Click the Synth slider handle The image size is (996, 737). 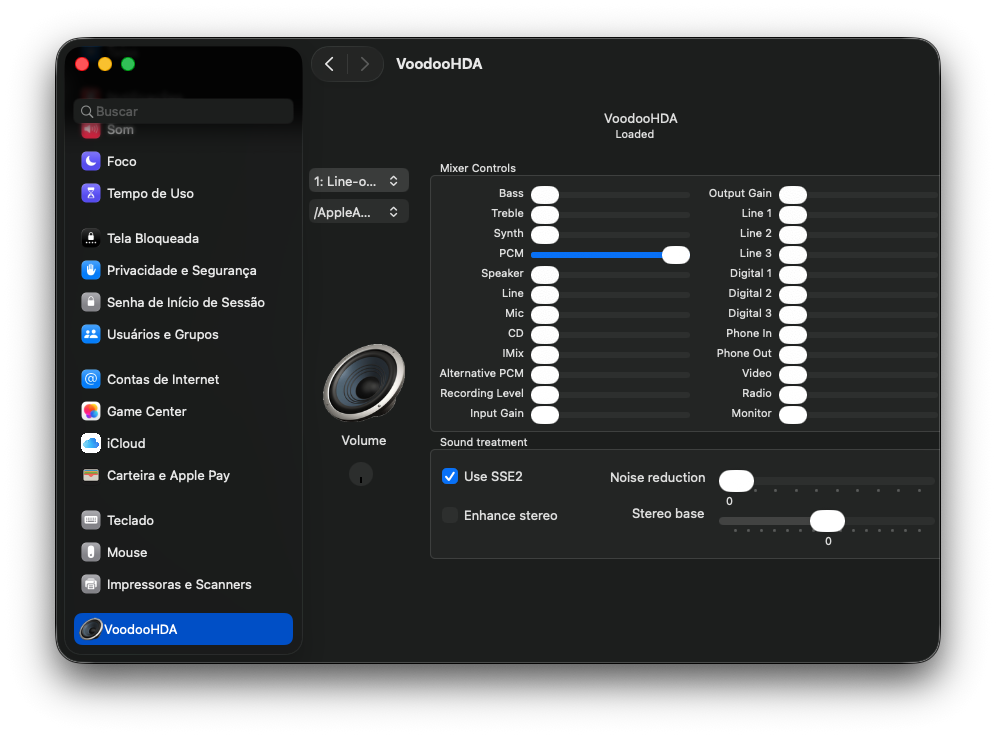(545, 235)
